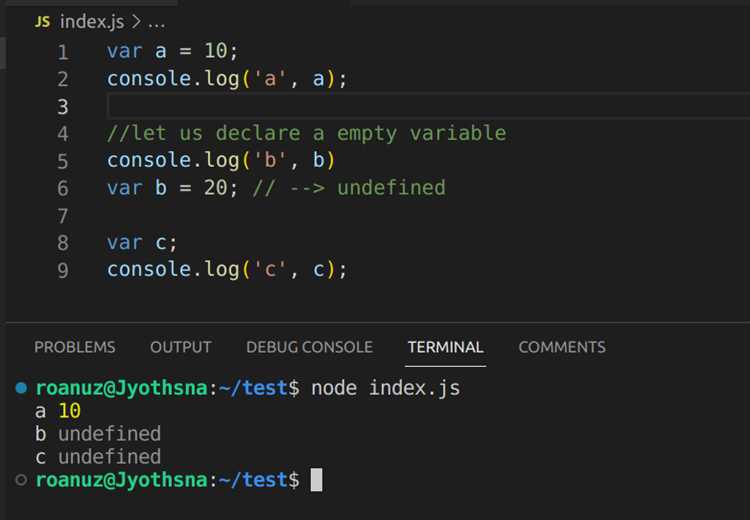Click 'node index.js' command in terminal

386,388
